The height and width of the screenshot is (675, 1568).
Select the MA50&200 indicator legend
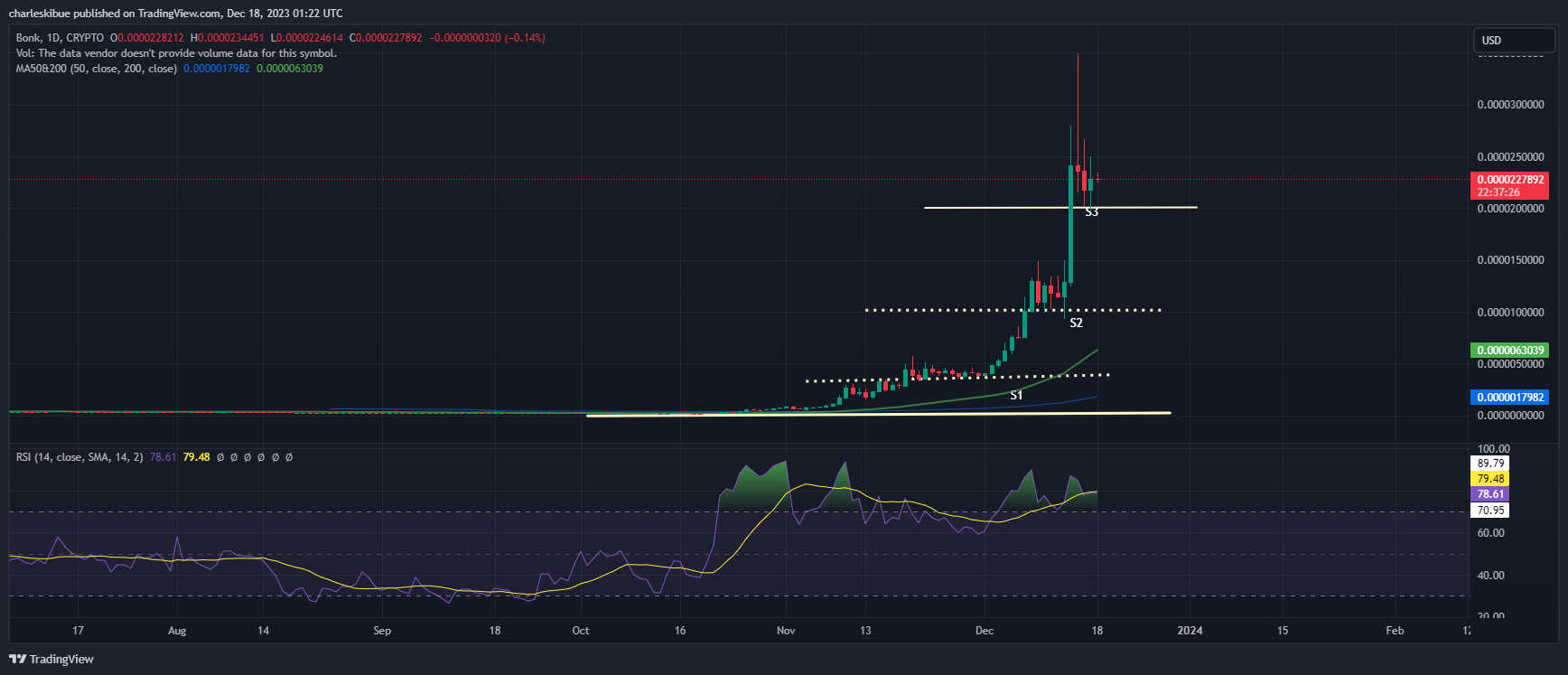(x=96, y=69)
